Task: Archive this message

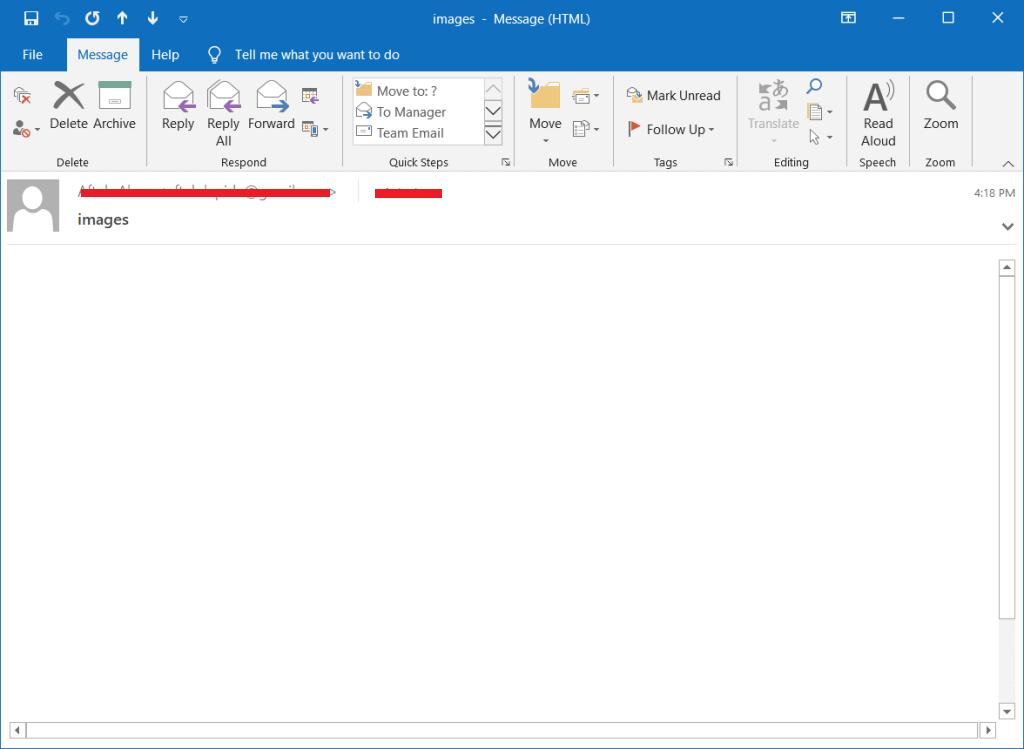Action: coord(114,106)
